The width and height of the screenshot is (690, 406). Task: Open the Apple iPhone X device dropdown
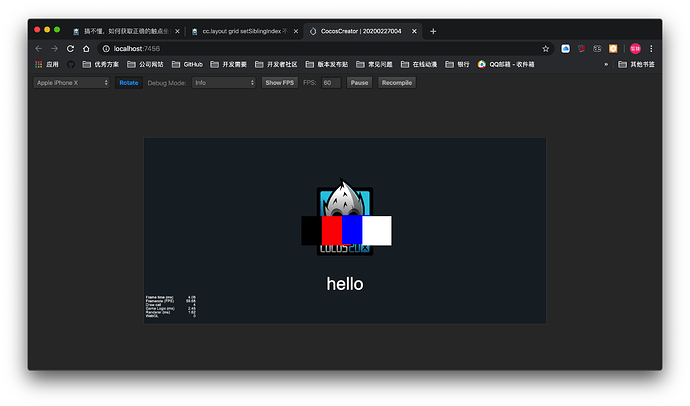(x=71, y=83)
